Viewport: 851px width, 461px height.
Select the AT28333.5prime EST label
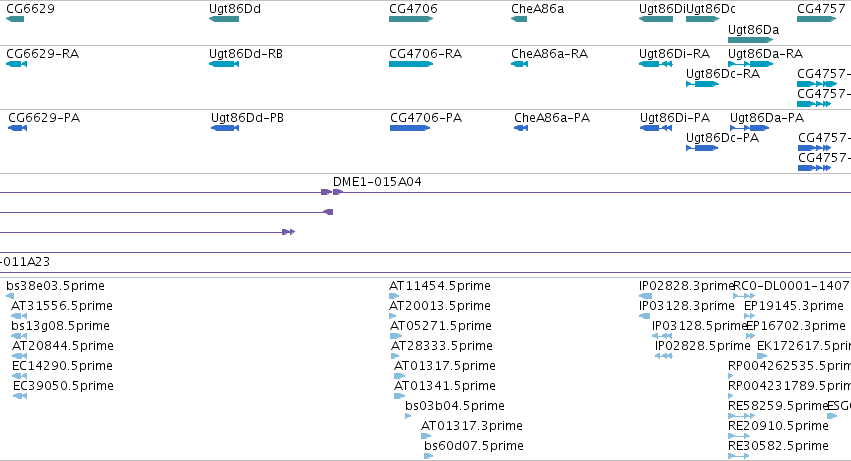pos(442,346)
